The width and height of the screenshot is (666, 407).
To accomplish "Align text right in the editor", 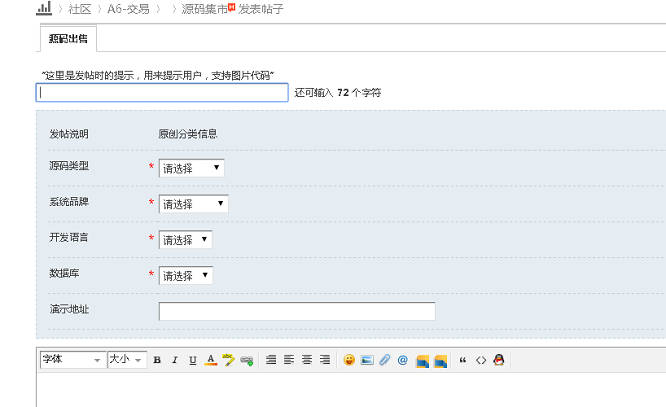I will point(325,360).
